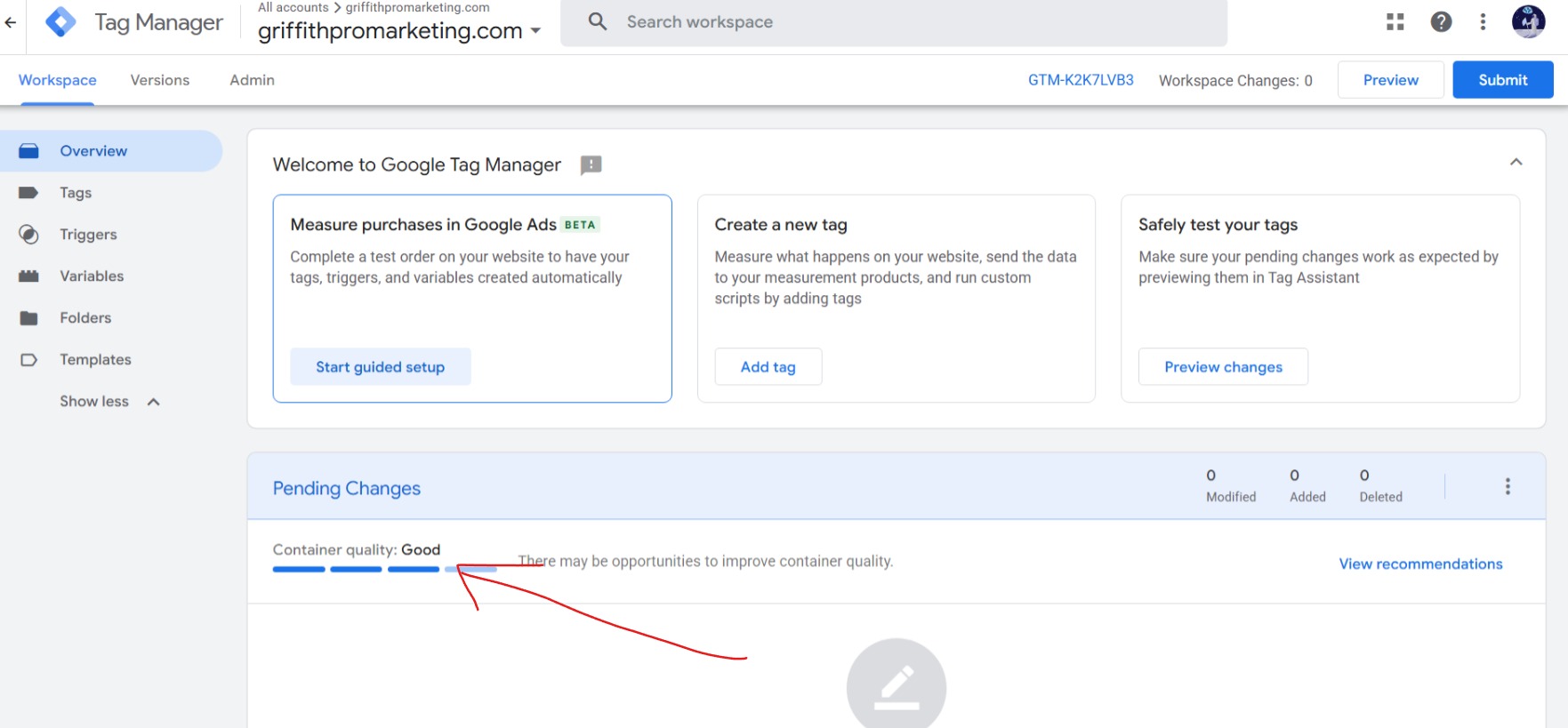Click Workspace Changes: 0 text
Screen dimensions: 1568x728
[1235, 81]
